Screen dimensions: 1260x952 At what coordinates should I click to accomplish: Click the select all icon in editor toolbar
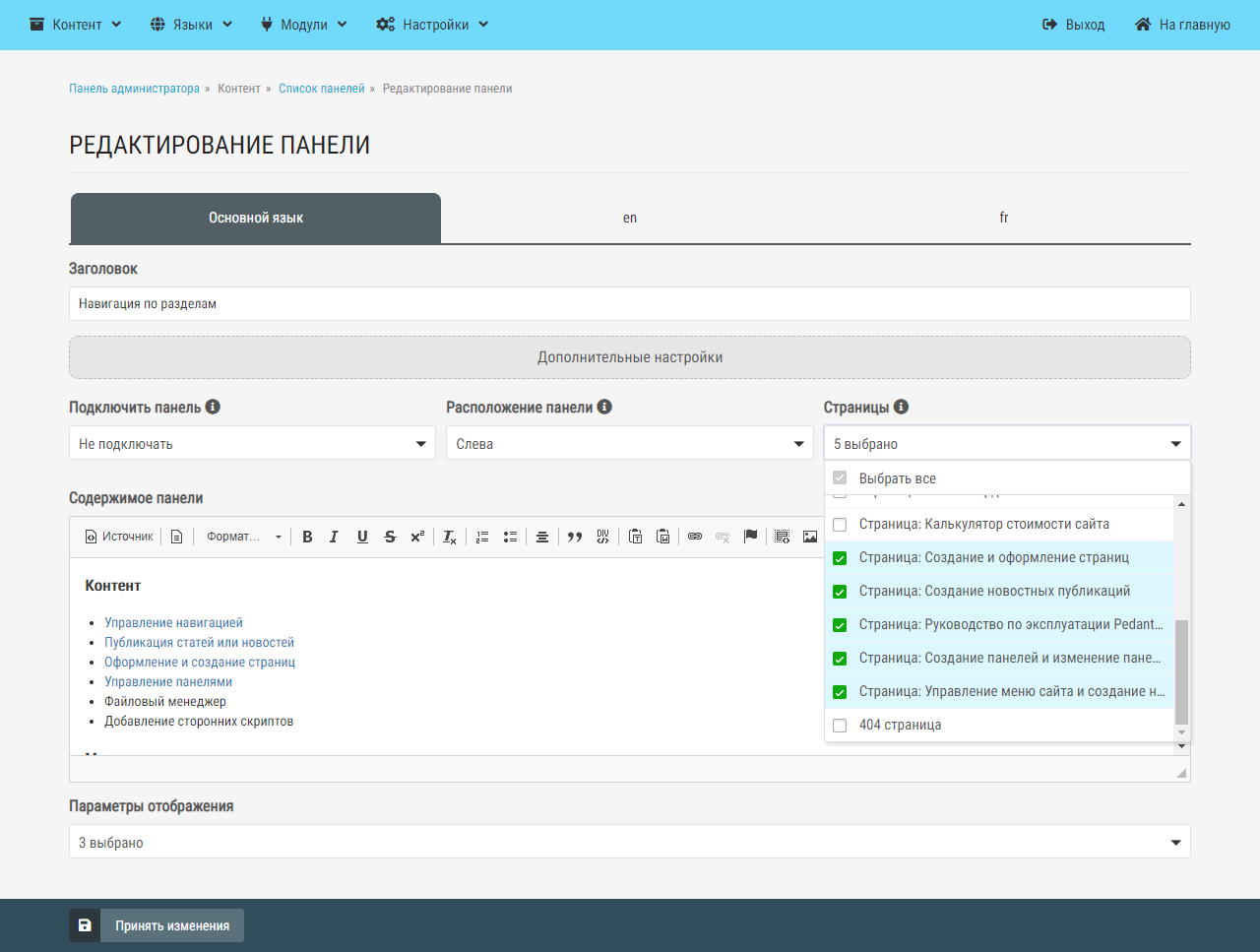[x=783, y=537]
